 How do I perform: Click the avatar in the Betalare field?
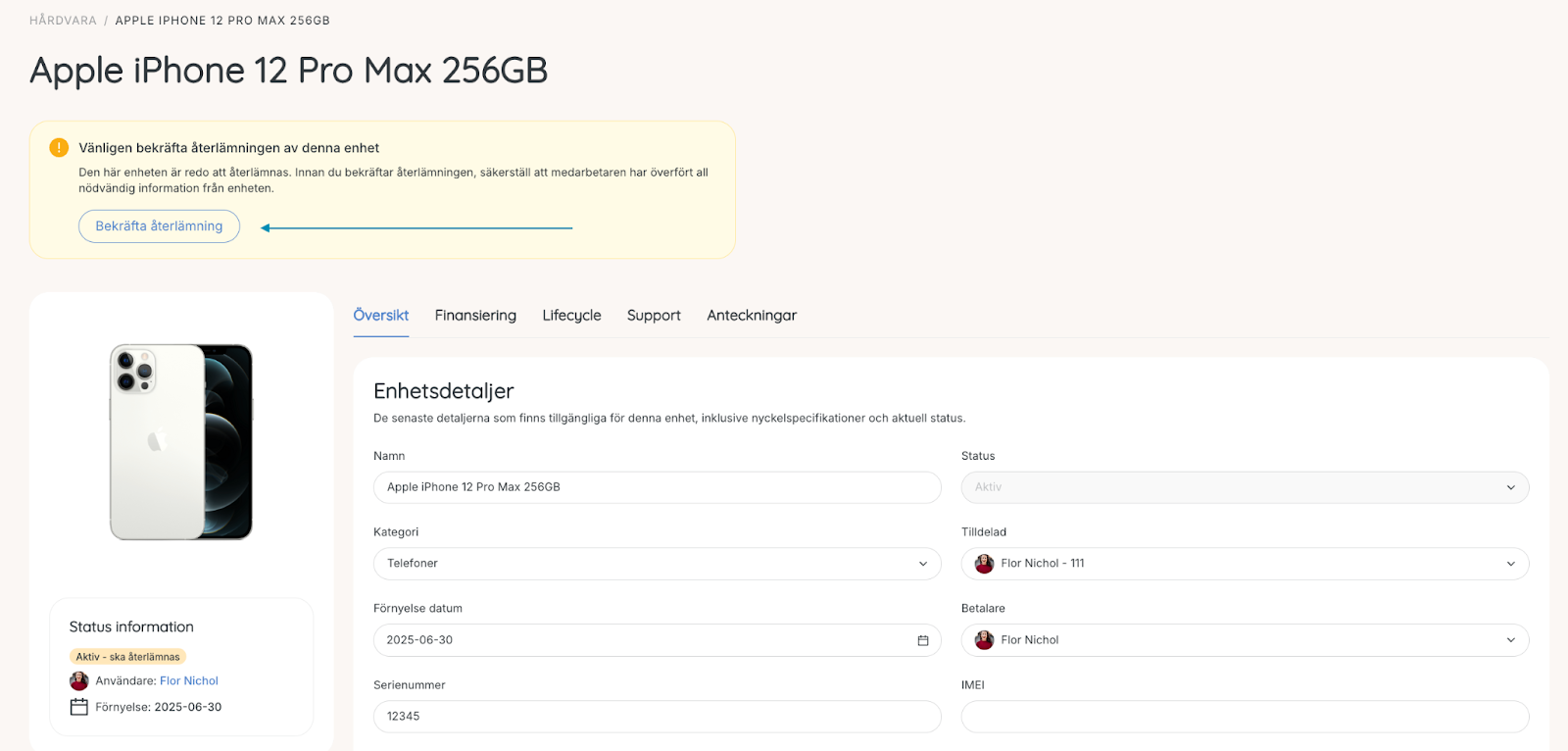click(x=985, y=640)
